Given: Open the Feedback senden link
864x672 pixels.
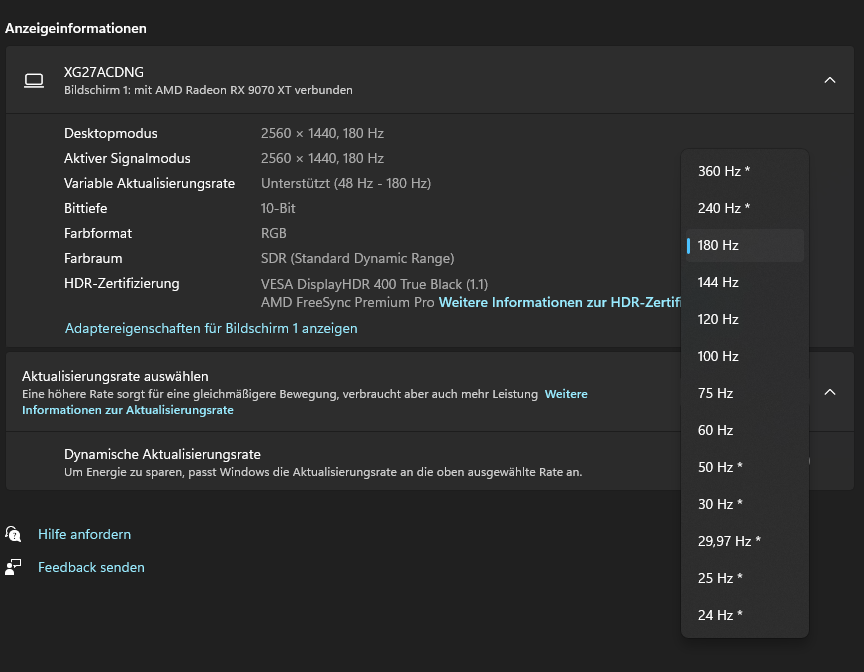Looking at the screenshot, I should pos(91,567).
